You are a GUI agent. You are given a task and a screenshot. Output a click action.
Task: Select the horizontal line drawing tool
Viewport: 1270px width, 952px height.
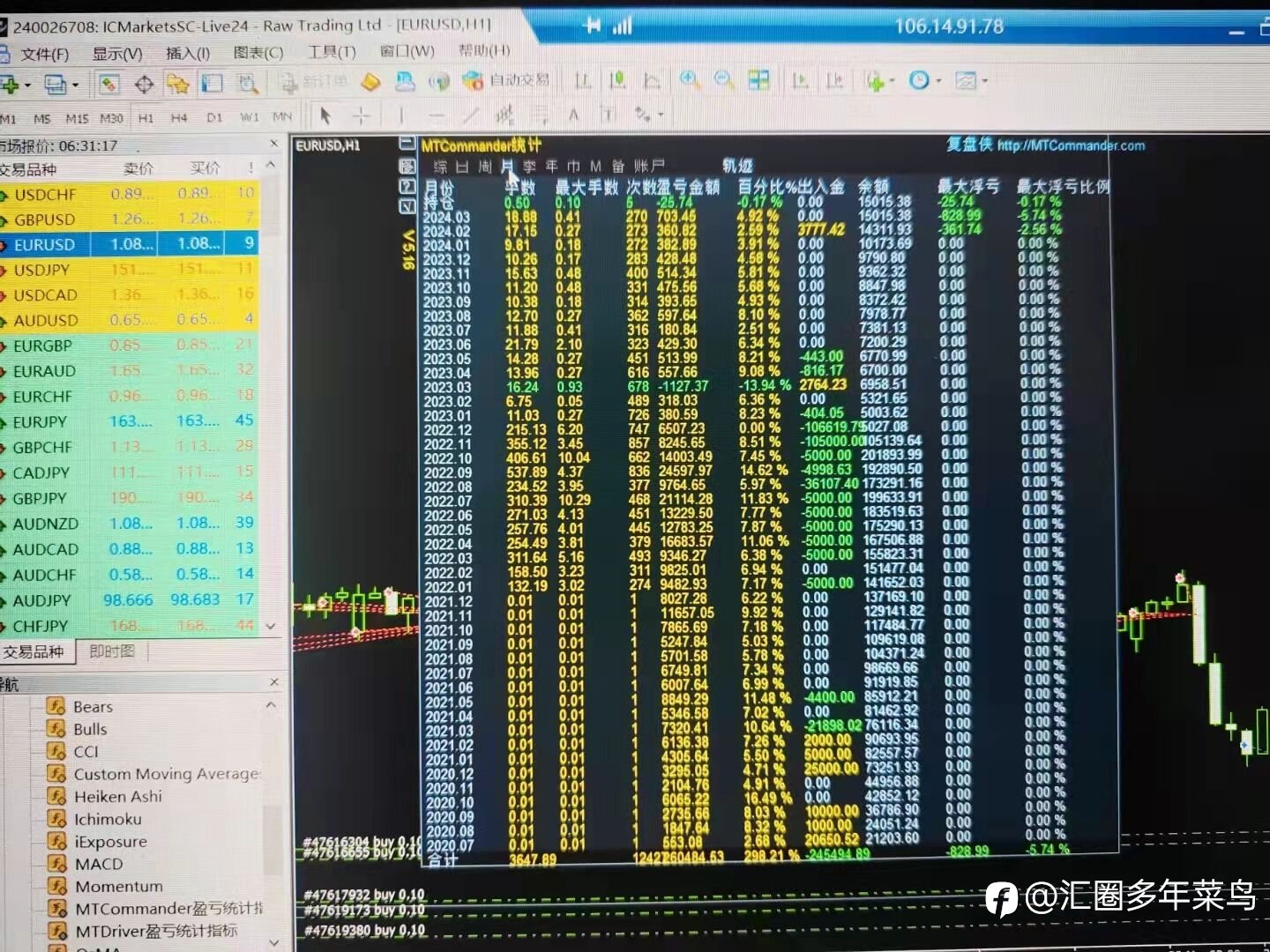pos(436,115)
